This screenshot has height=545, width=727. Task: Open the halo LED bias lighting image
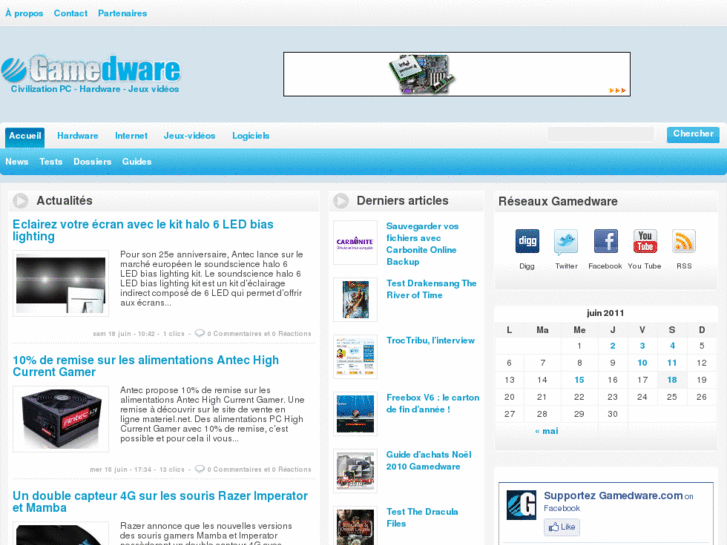pos(61,283)
